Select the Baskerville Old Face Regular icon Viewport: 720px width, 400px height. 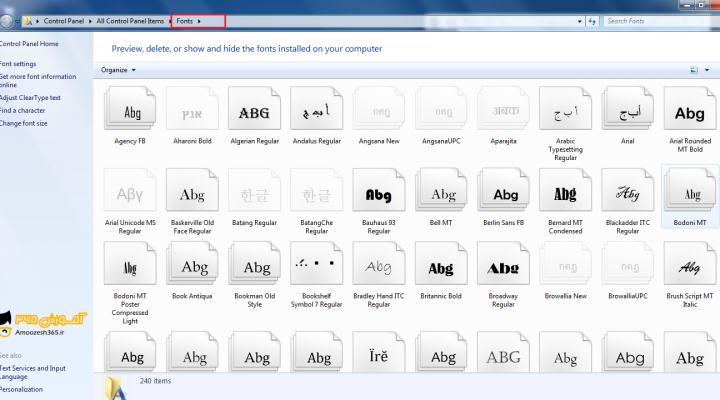pyautogui.click(x=192, y=190)
